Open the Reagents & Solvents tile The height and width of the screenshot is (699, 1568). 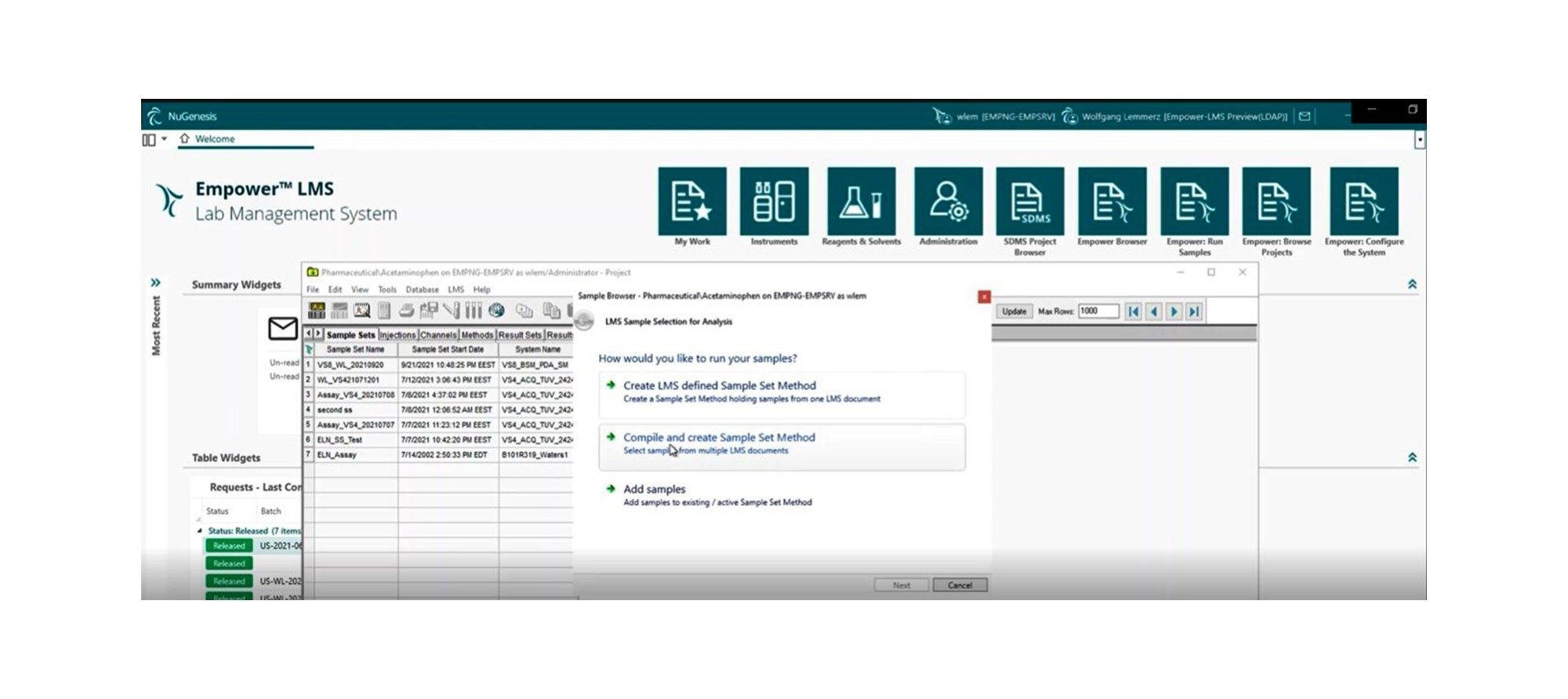pos(861,201)
